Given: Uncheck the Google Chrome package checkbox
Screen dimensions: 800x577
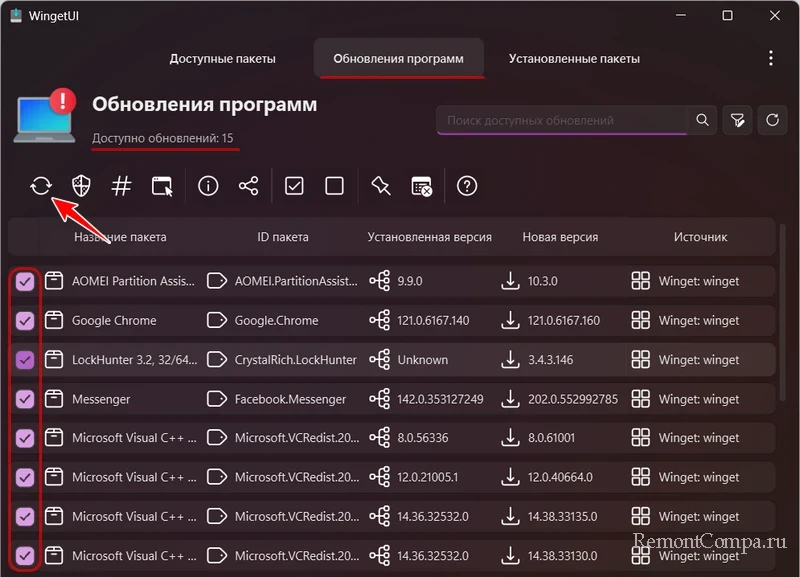Looking at the screenshot, I should point(25,321).
